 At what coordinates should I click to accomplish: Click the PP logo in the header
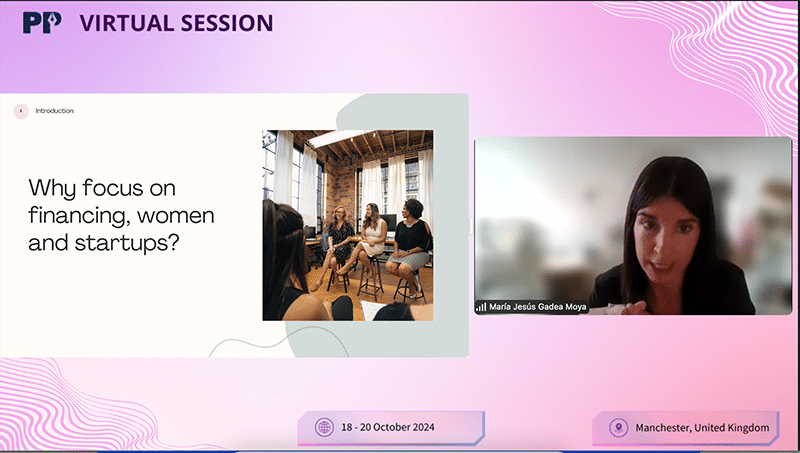pyautogui.click(x=42, y=22)
